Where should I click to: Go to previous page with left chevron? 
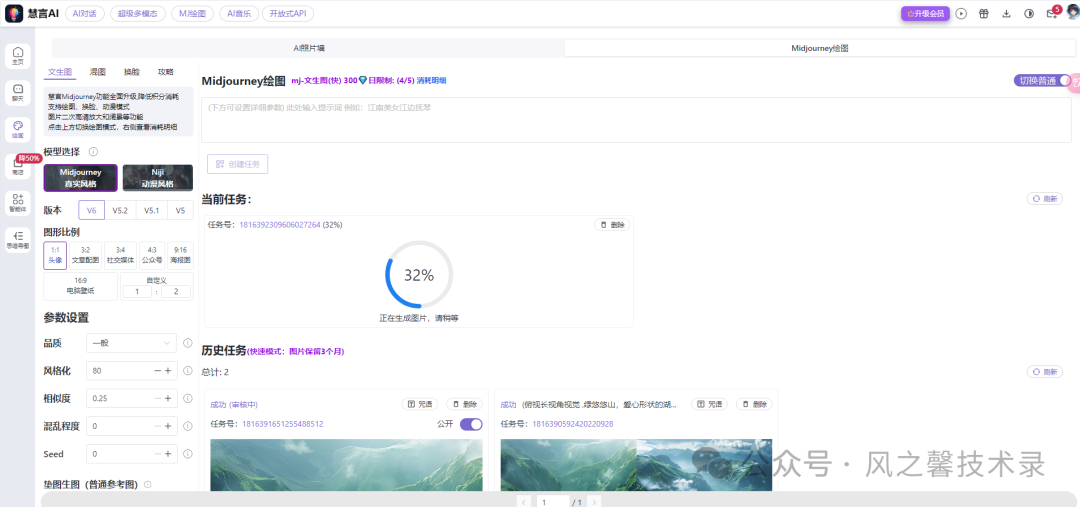tap(523, 501)
